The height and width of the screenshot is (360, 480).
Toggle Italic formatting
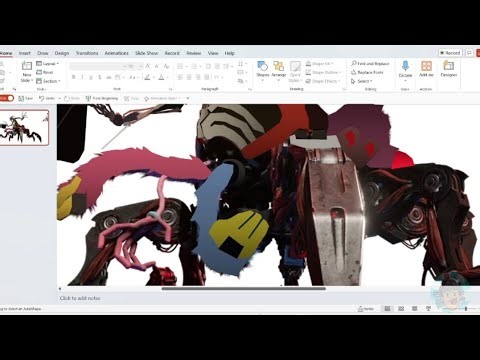click(x=82, y=77)
